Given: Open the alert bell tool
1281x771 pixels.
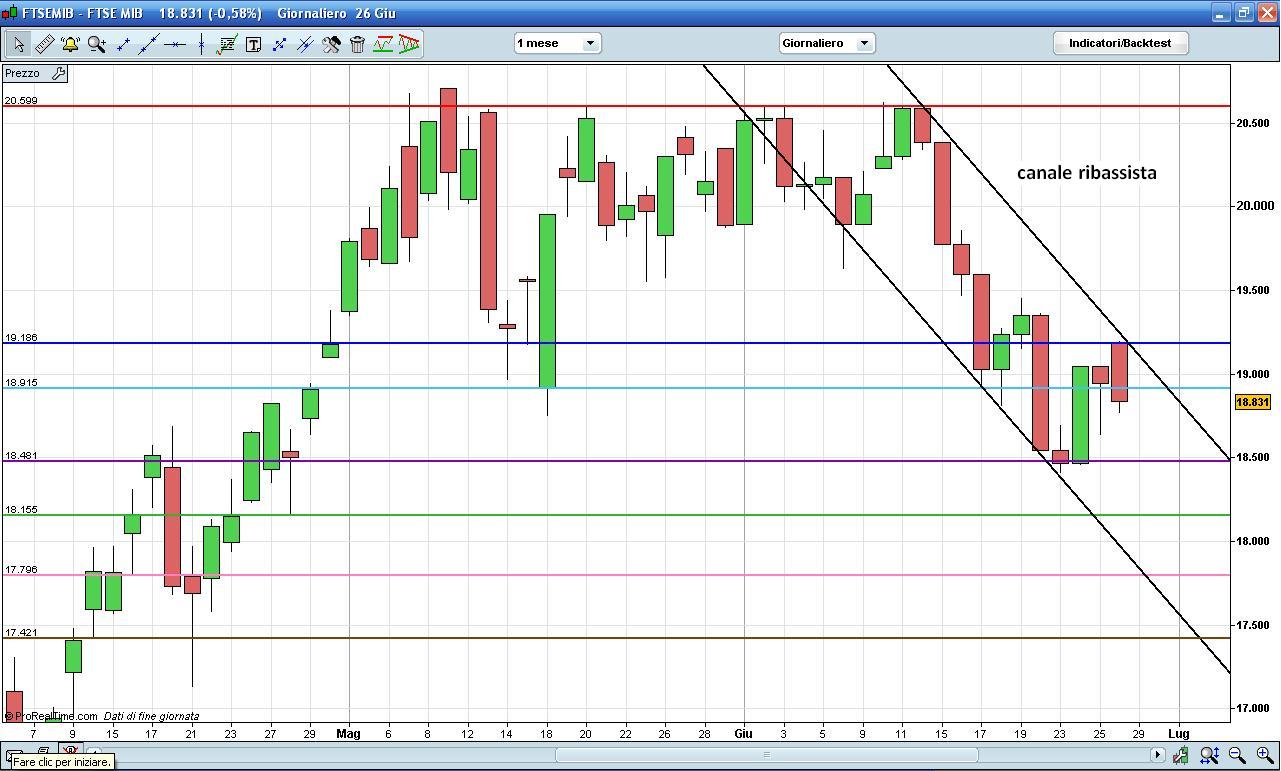Looking at the screenshot, I should pos(70,44).
